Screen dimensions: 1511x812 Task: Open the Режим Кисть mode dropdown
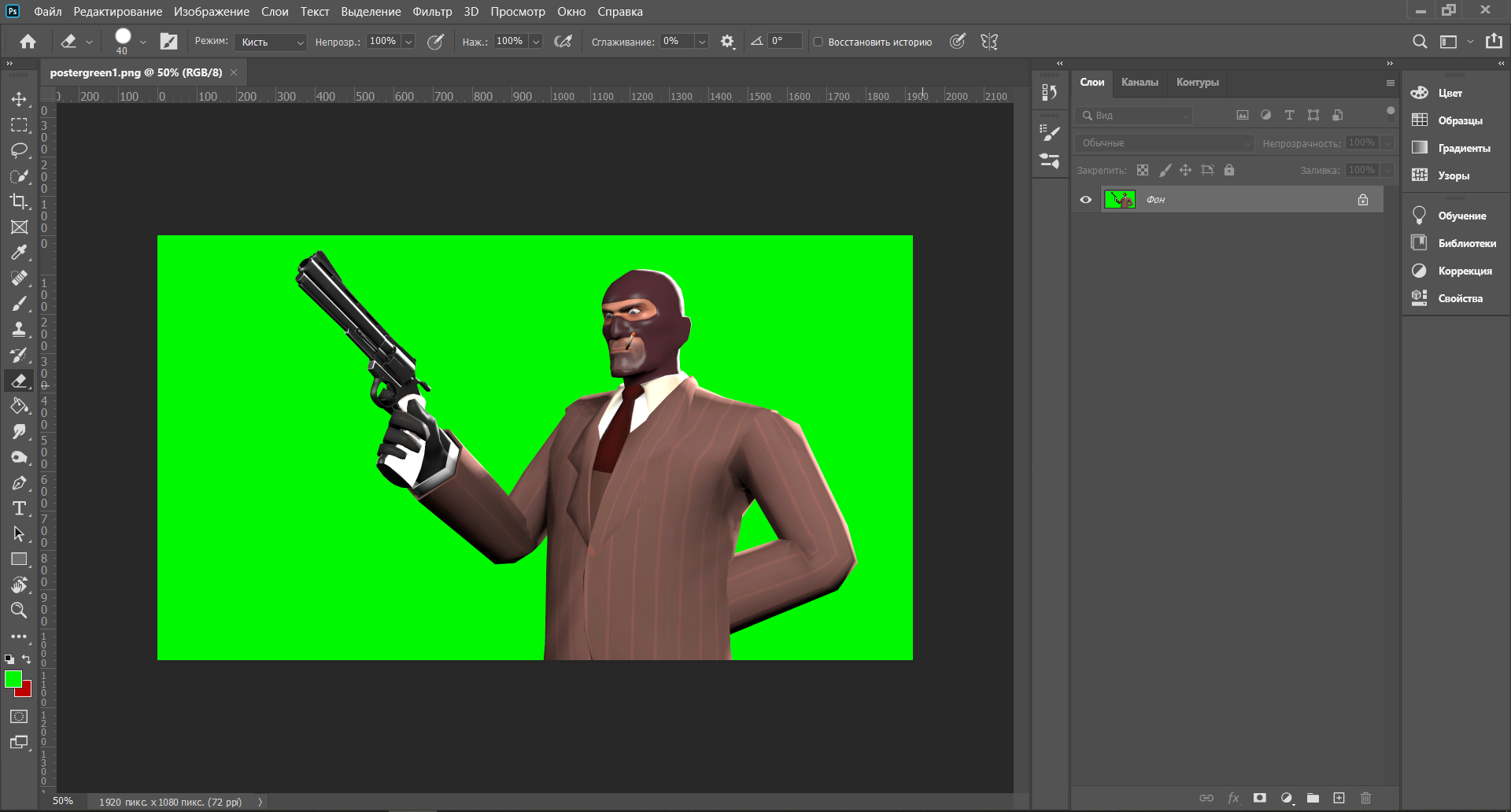coord(270,42)
